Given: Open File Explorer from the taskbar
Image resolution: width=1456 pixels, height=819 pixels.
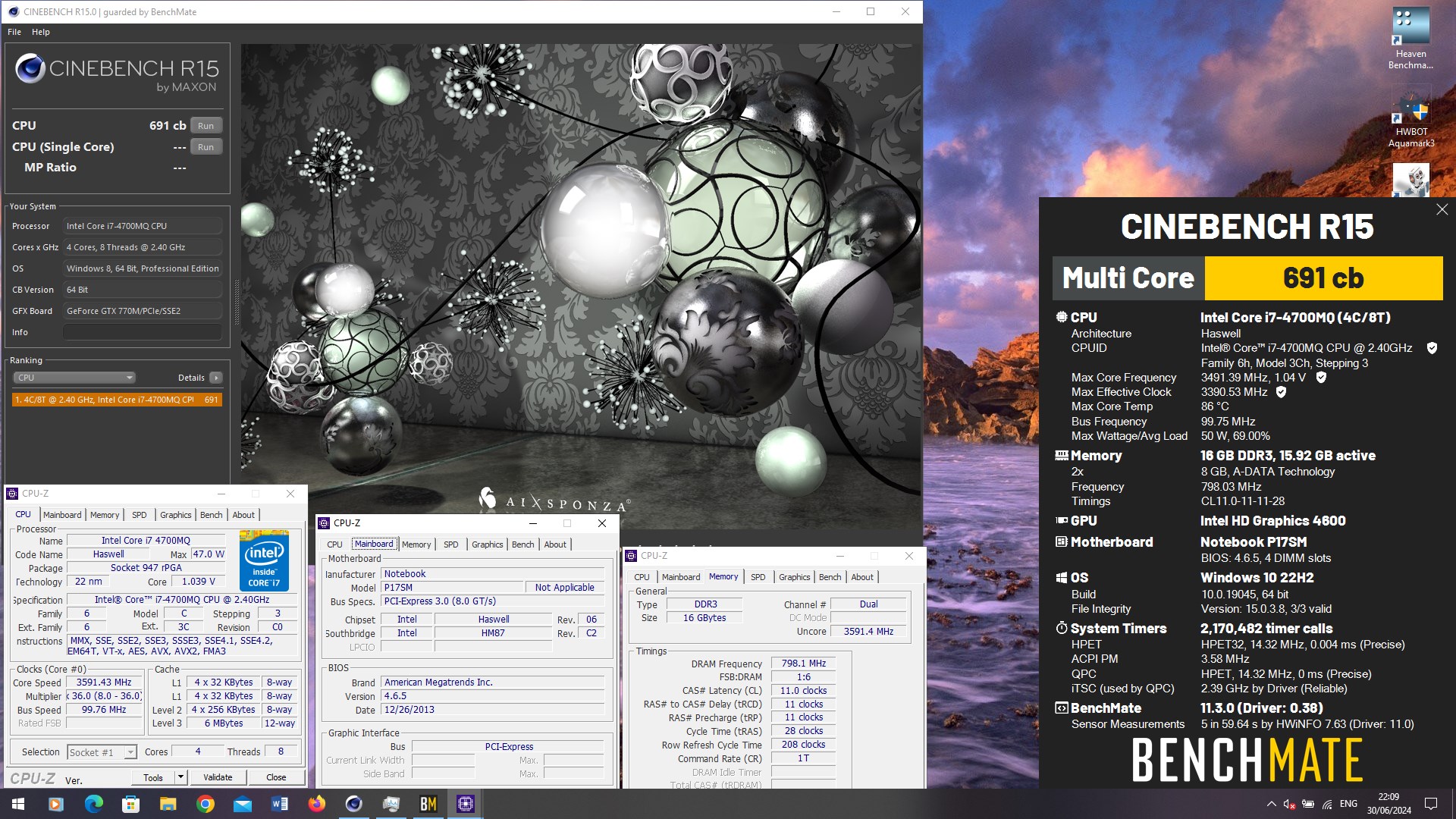Looking at the screenshot, I should point(168,804).
